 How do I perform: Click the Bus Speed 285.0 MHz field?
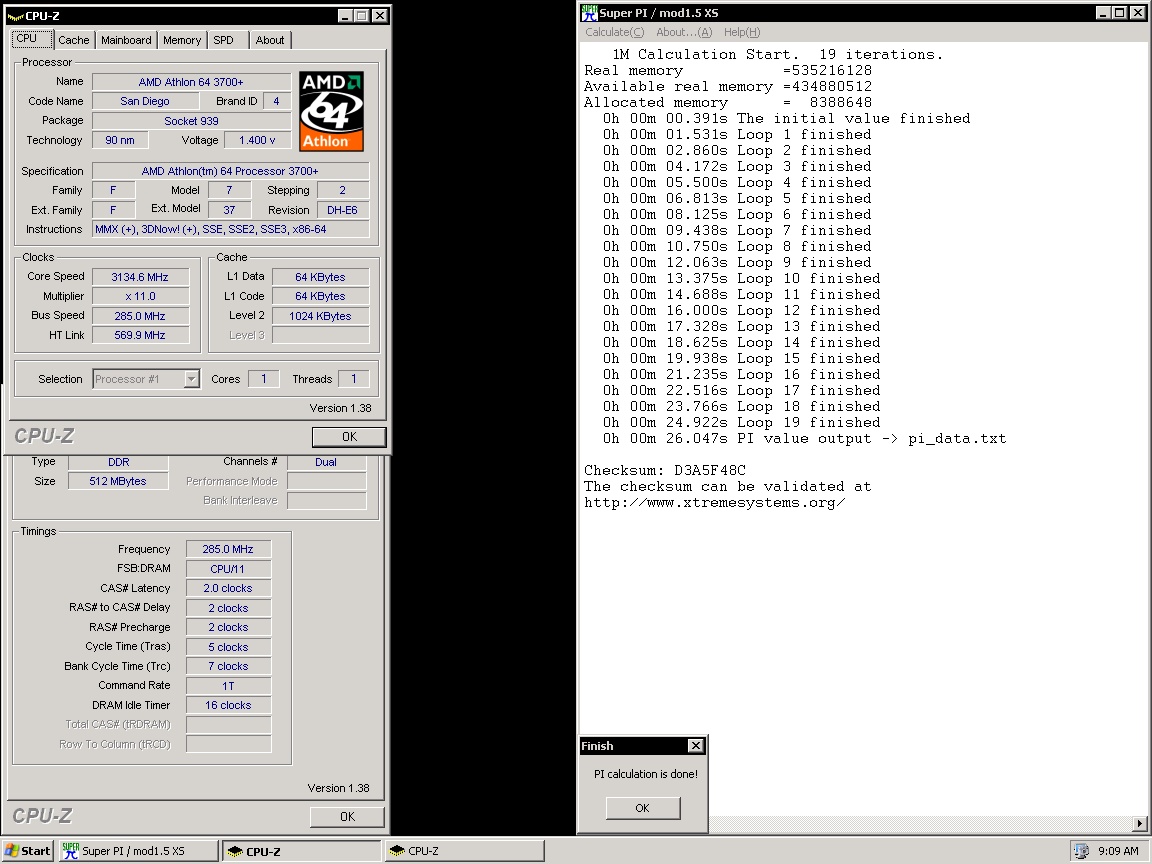pyautogui.click(x=140, y=316)
